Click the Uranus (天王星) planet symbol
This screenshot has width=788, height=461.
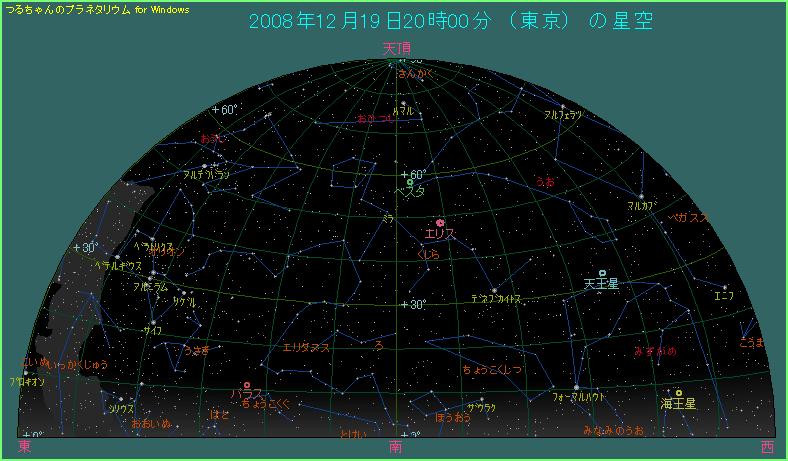(x=602, y=273)
